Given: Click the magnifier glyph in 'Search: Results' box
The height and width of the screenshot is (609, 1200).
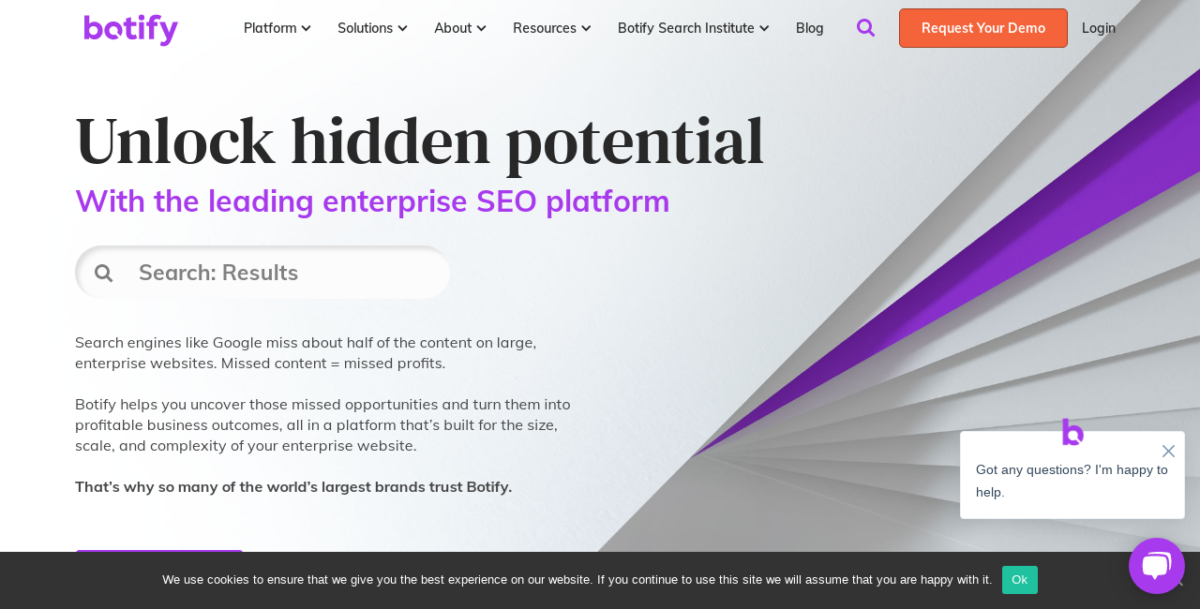Looking at the screenshot, I should pyautogui.click(x=104, y=272).
